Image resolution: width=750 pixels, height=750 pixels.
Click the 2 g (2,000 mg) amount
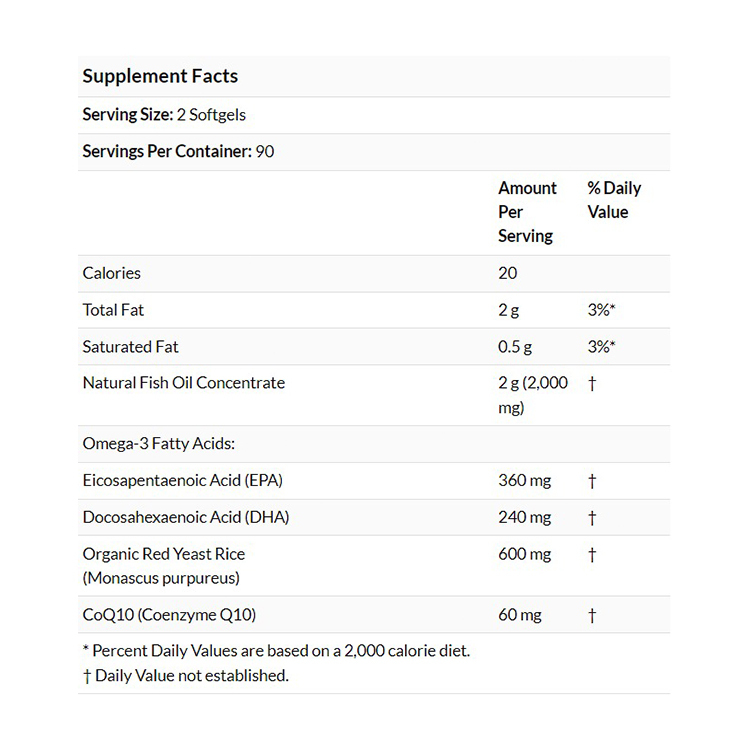[532, 395]
